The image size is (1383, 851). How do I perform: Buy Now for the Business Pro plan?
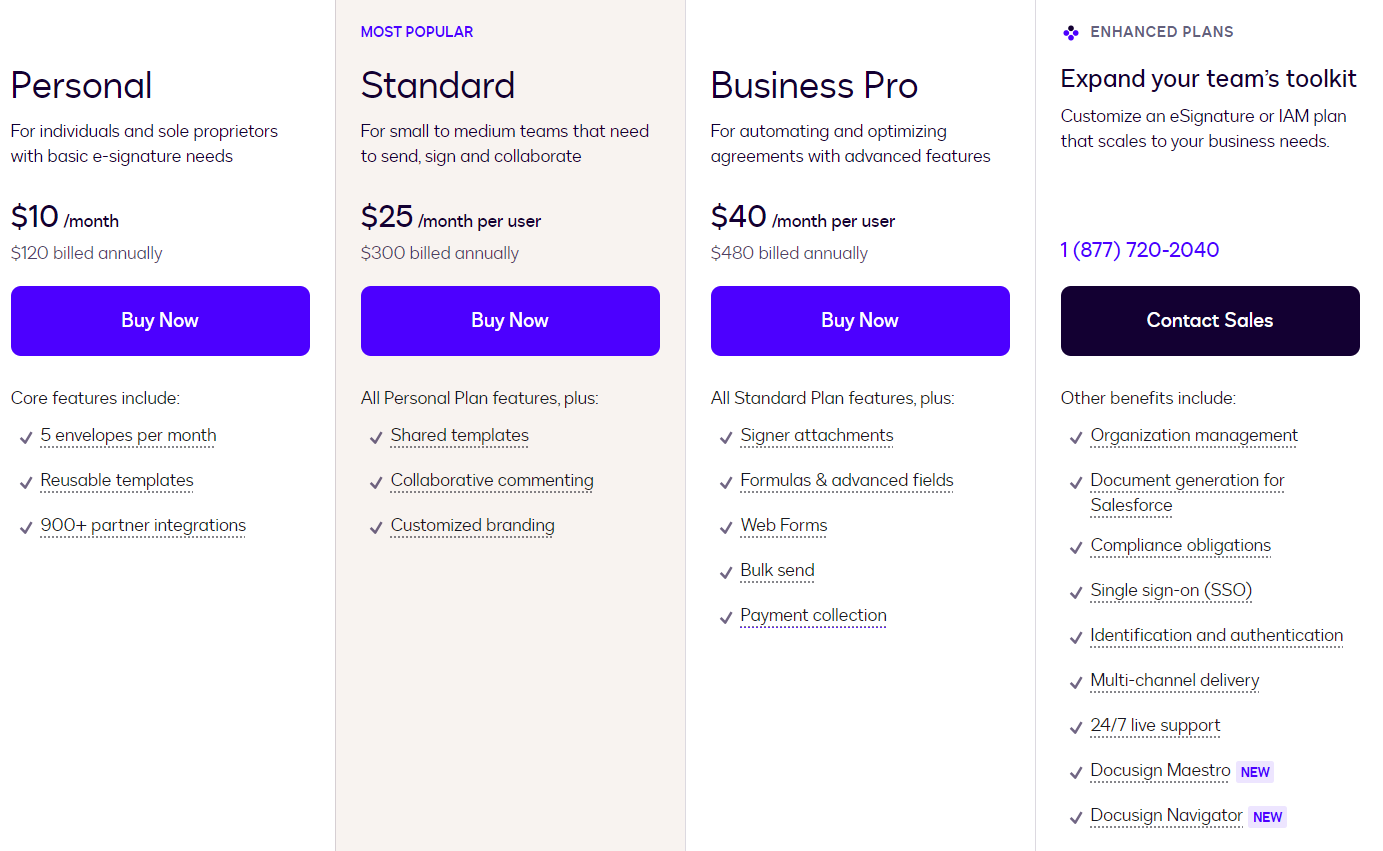point(859,320)
